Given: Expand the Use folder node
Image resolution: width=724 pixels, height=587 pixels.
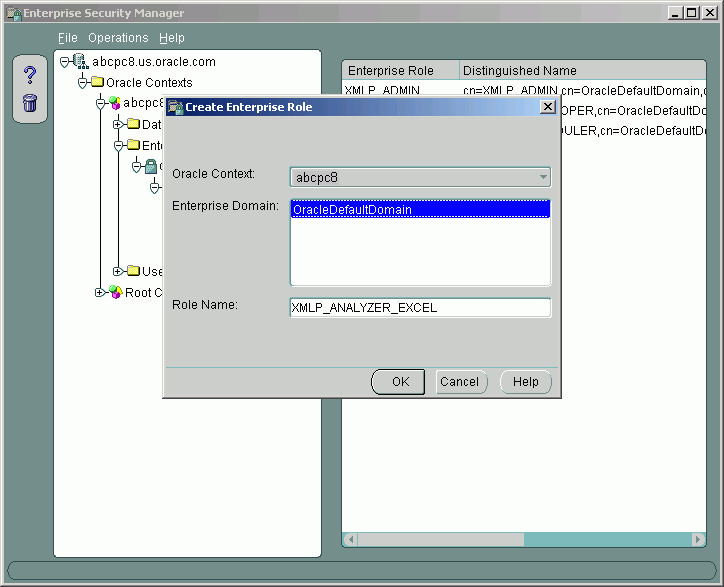Looking at the screenshot, I should tap(118, 271).
